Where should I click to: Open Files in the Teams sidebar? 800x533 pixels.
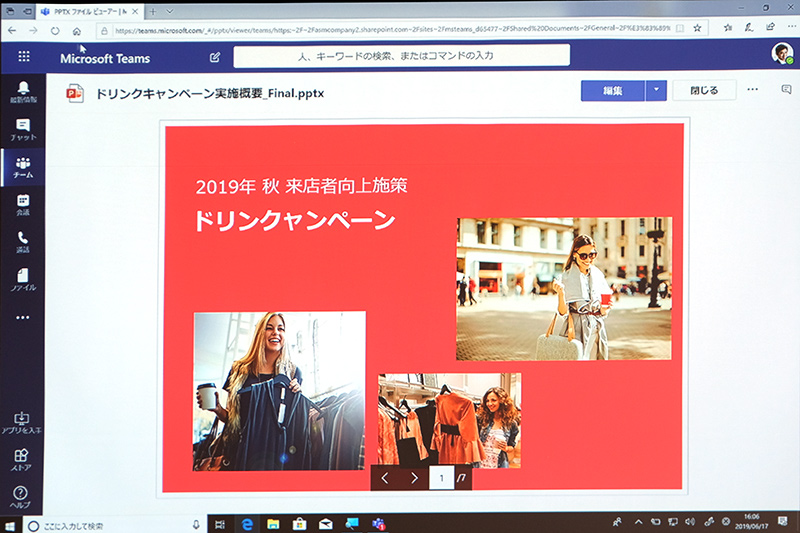pyautogui.click(x=23, y=280)
